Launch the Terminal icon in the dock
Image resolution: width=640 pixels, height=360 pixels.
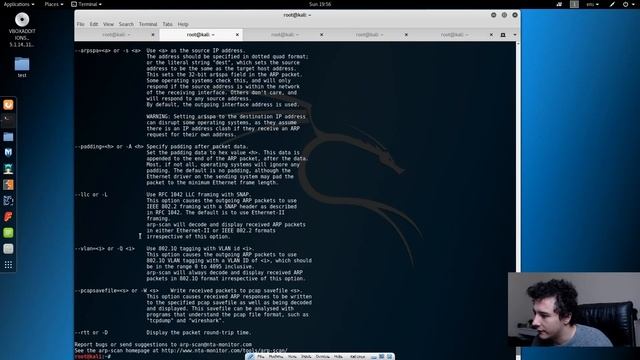(8, 120)
